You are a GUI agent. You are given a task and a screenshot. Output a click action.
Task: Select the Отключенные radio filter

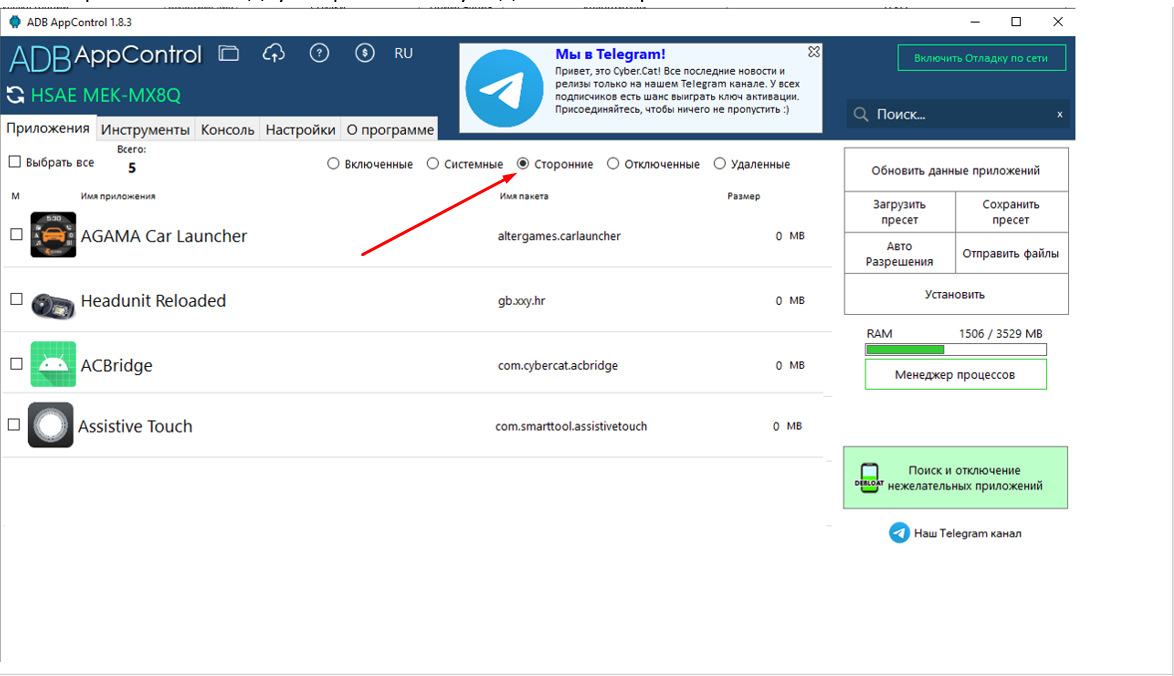click(613, 164)
